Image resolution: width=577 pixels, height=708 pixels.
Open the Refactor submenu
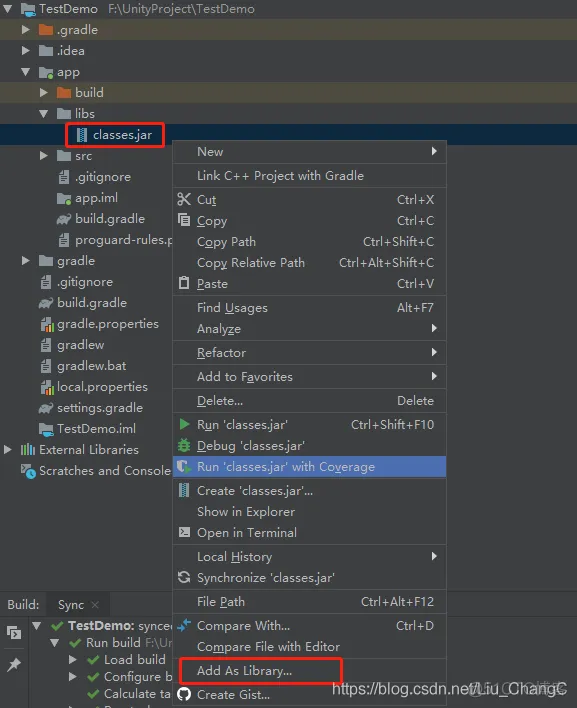pos(310,353)
